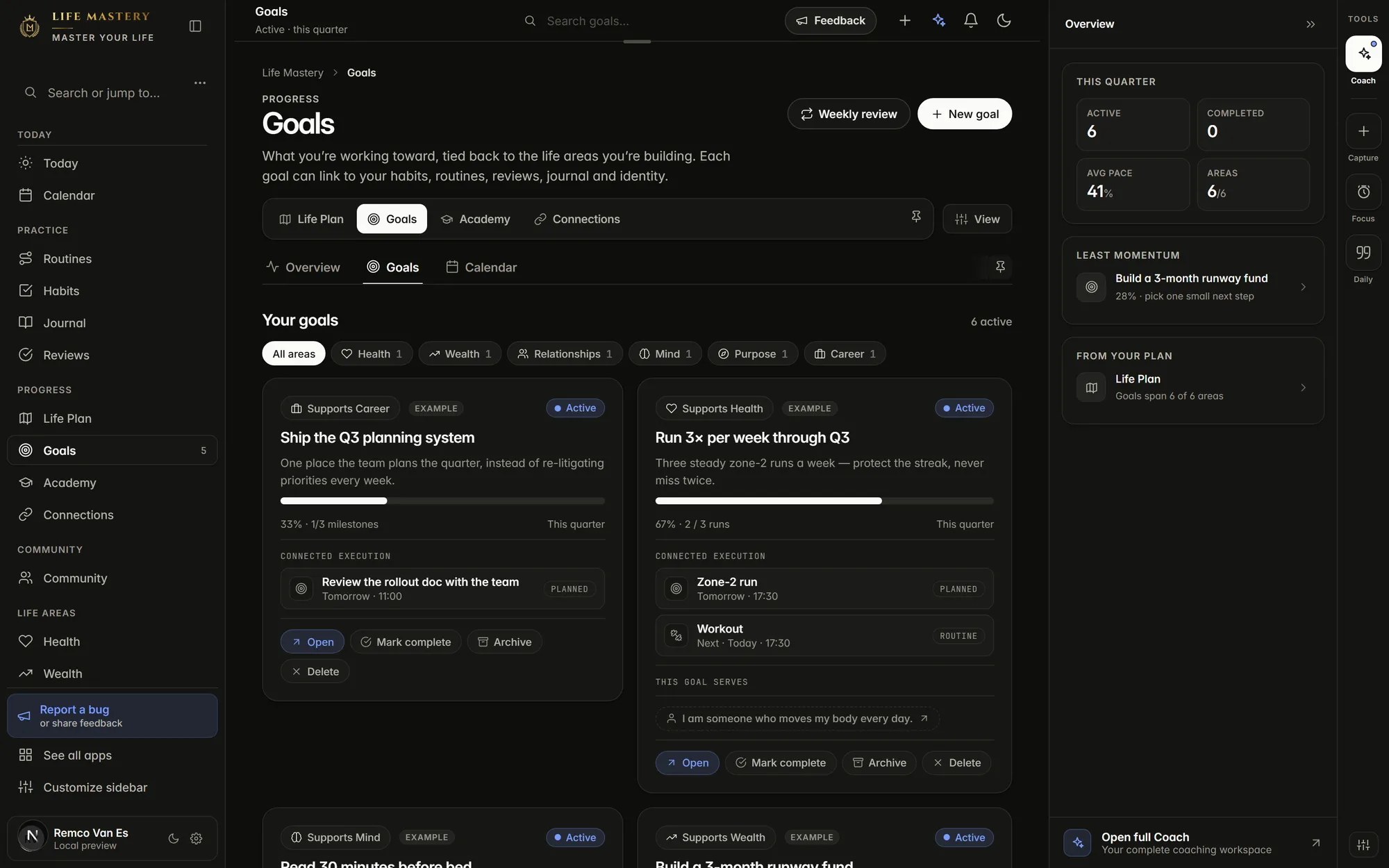Open Routines in sidebar
This screenshot has height=868, width=1389.
click(x=112, y=259)
